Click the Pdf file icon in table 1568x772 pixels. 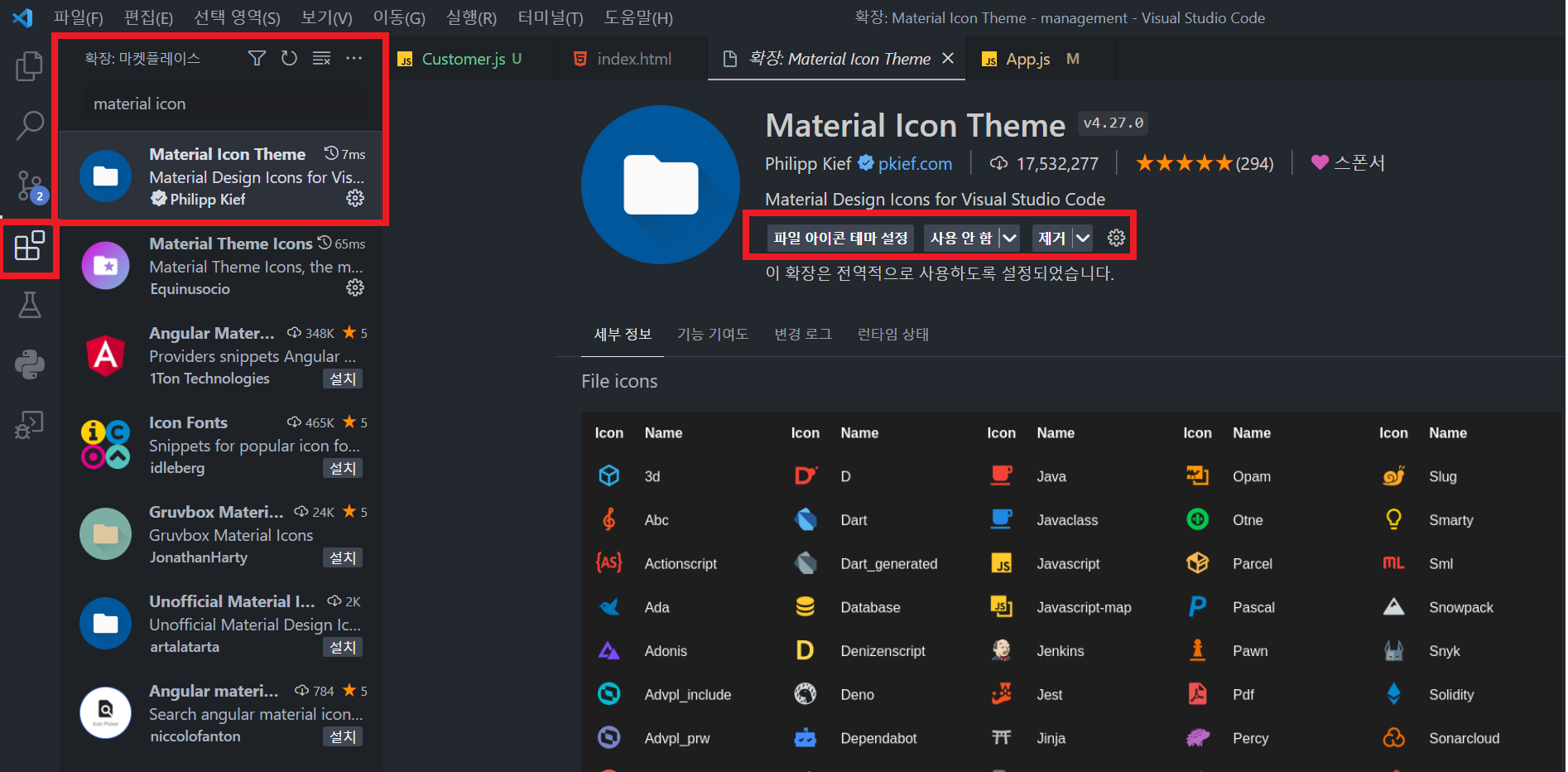1198,694
